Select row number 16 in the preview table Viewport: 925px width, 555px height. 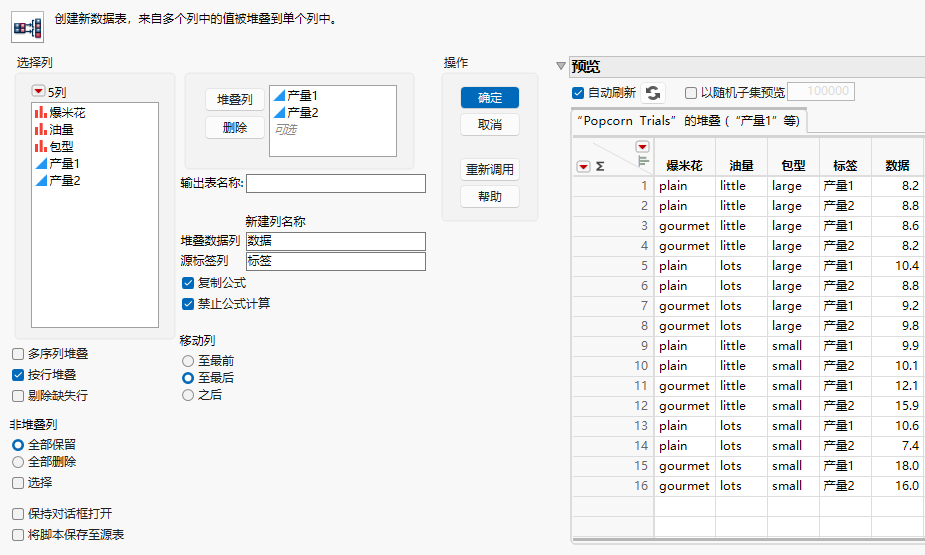coord(613,485)
